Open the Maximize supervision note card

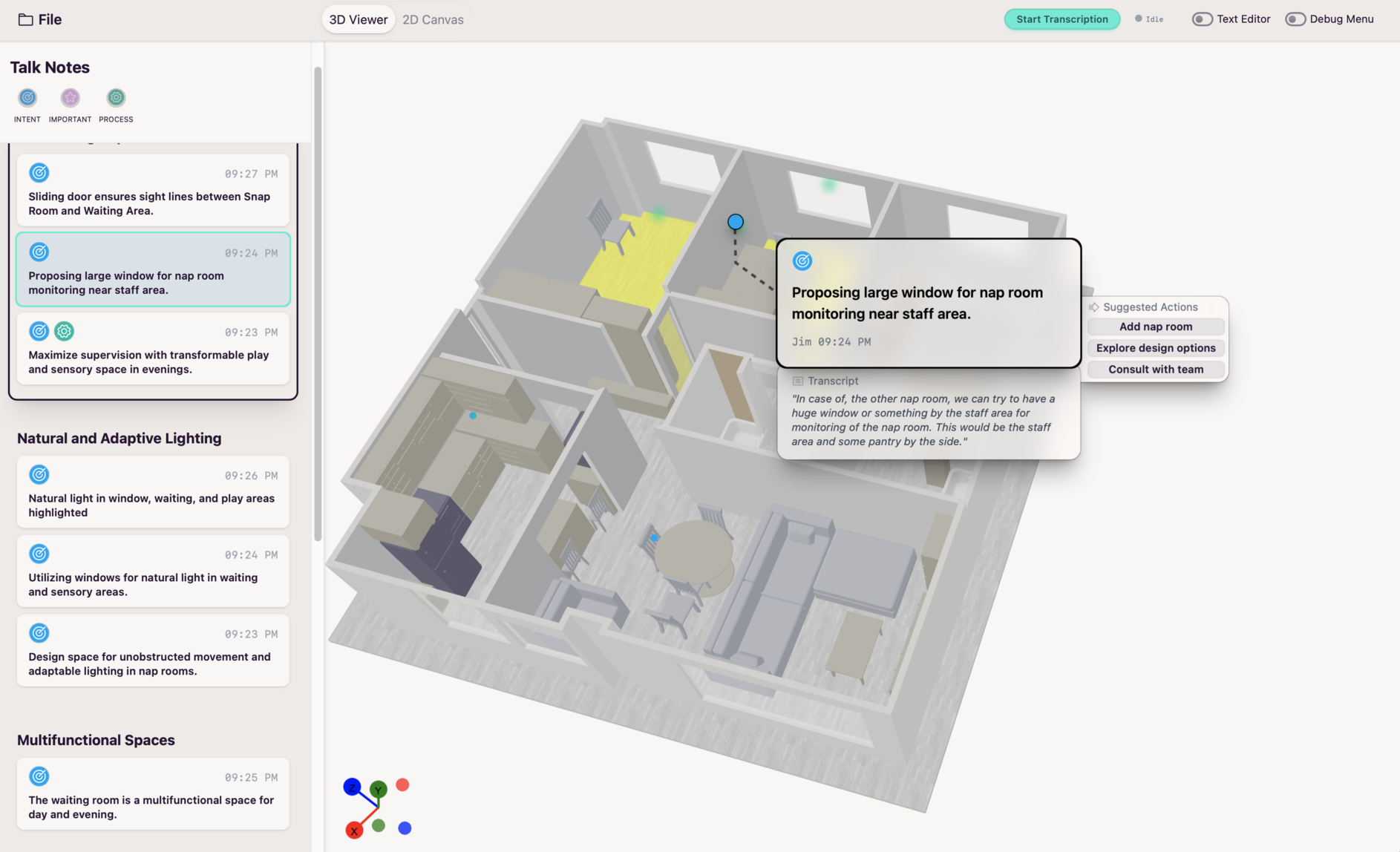[x=153, y=348]
